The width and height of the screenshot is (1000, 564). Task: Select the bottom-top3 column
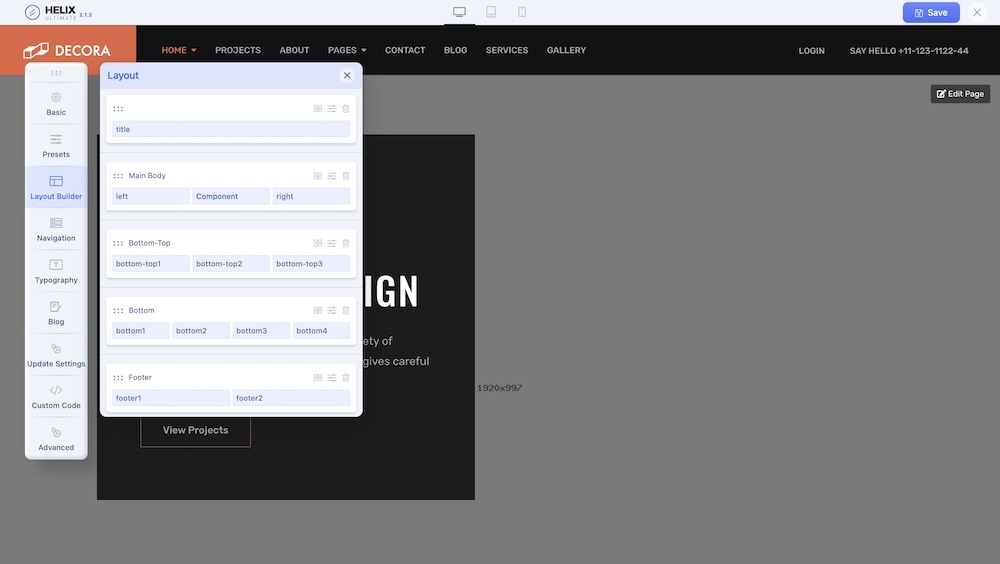[x=311, y=263]
